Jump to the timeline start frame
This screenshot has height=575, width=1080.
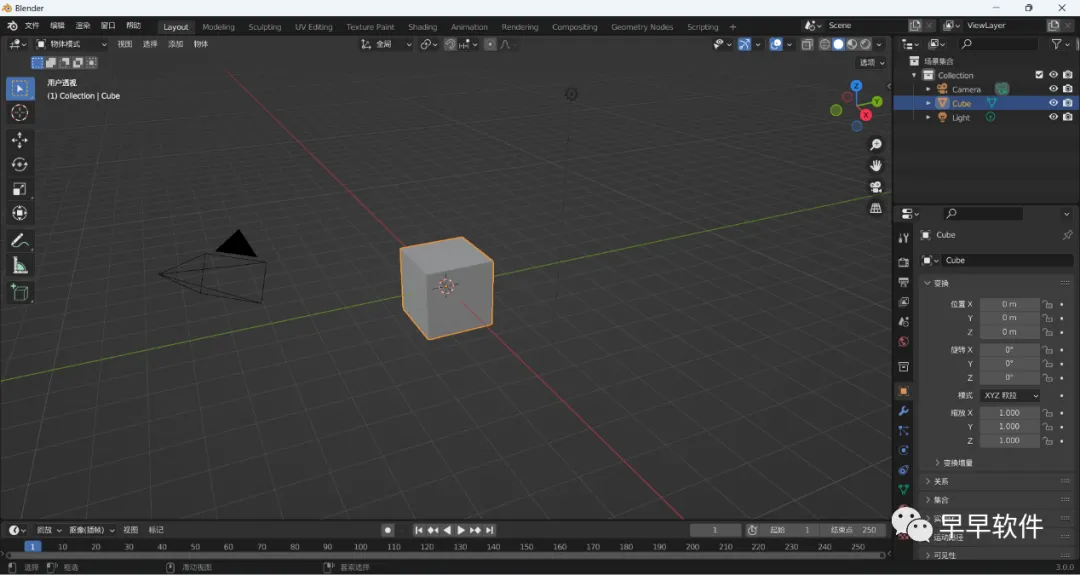point(418,530)
